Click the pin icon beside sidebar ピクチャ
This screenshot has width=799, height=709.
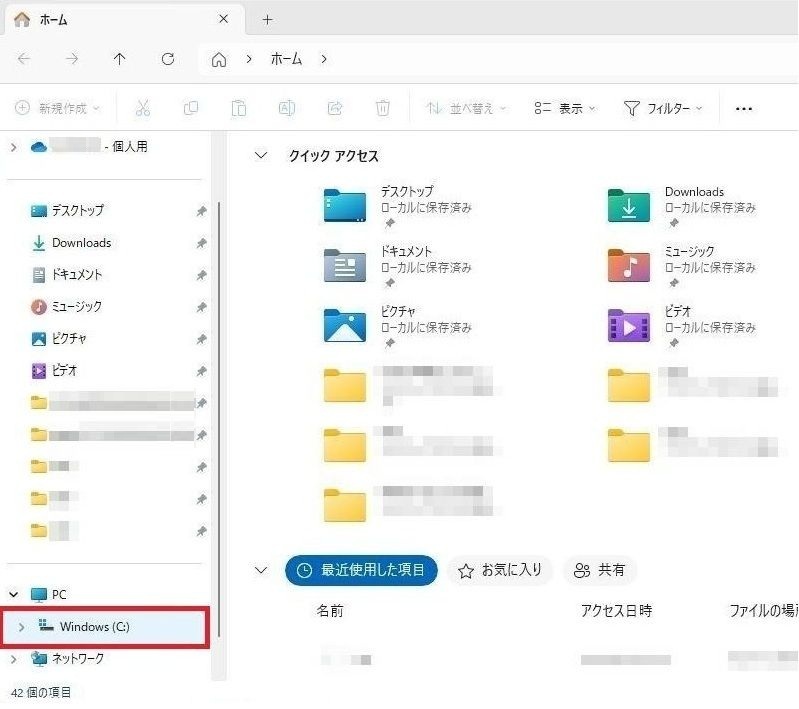click(201, 339)
